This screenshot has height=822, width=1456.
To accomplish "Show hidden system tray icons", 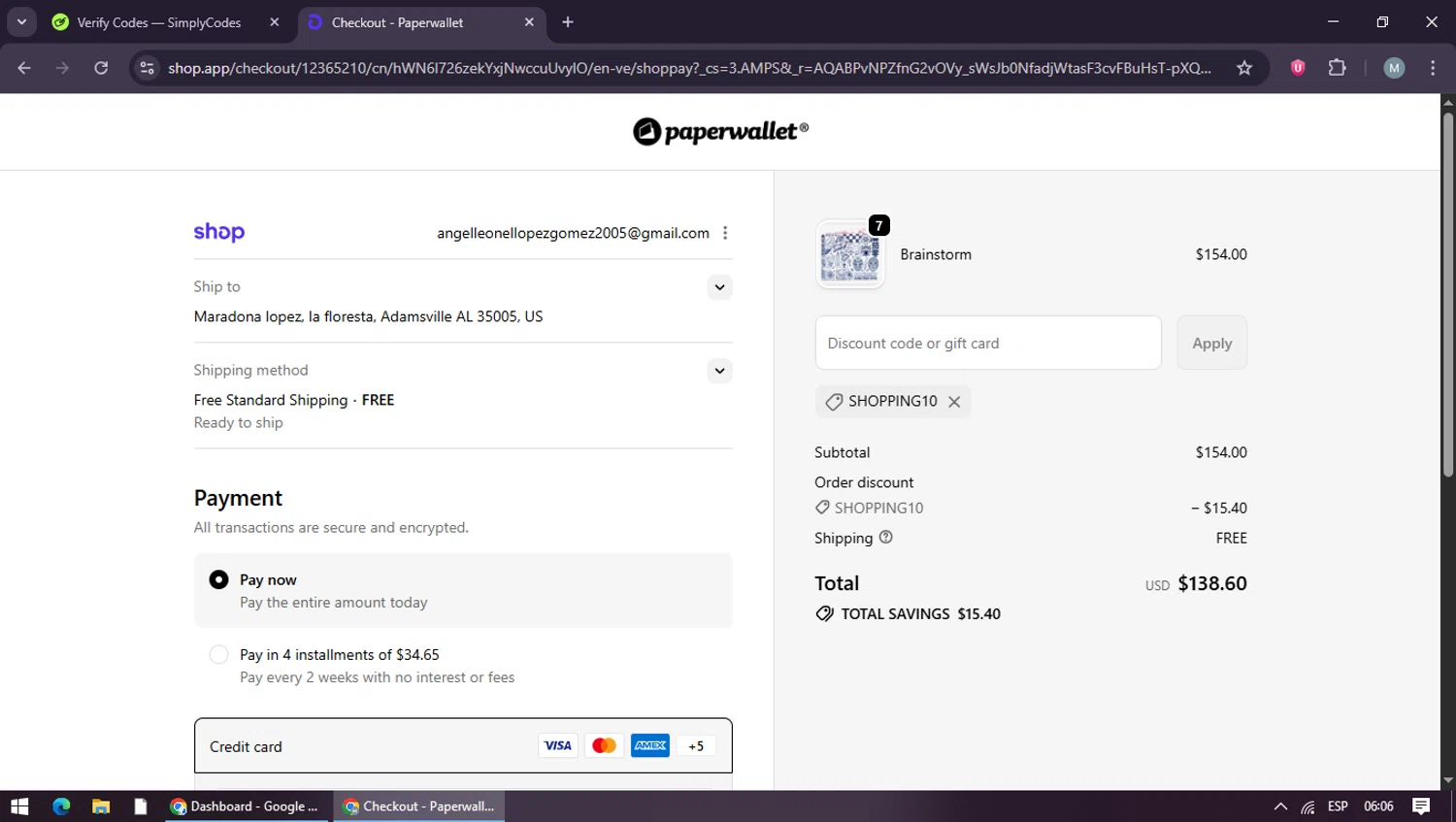I will tap(1280, 806).
